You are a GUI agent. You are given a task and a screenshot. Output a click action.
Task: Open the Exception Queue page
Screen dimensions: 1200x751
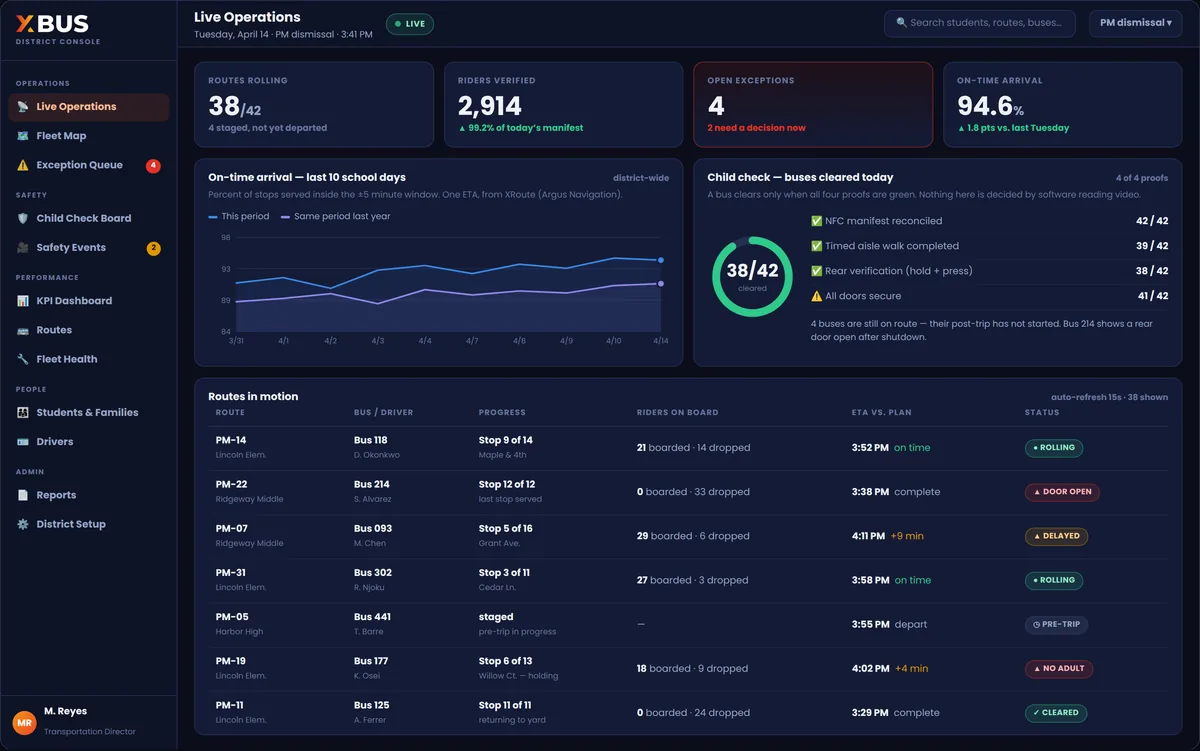point(89,165)
